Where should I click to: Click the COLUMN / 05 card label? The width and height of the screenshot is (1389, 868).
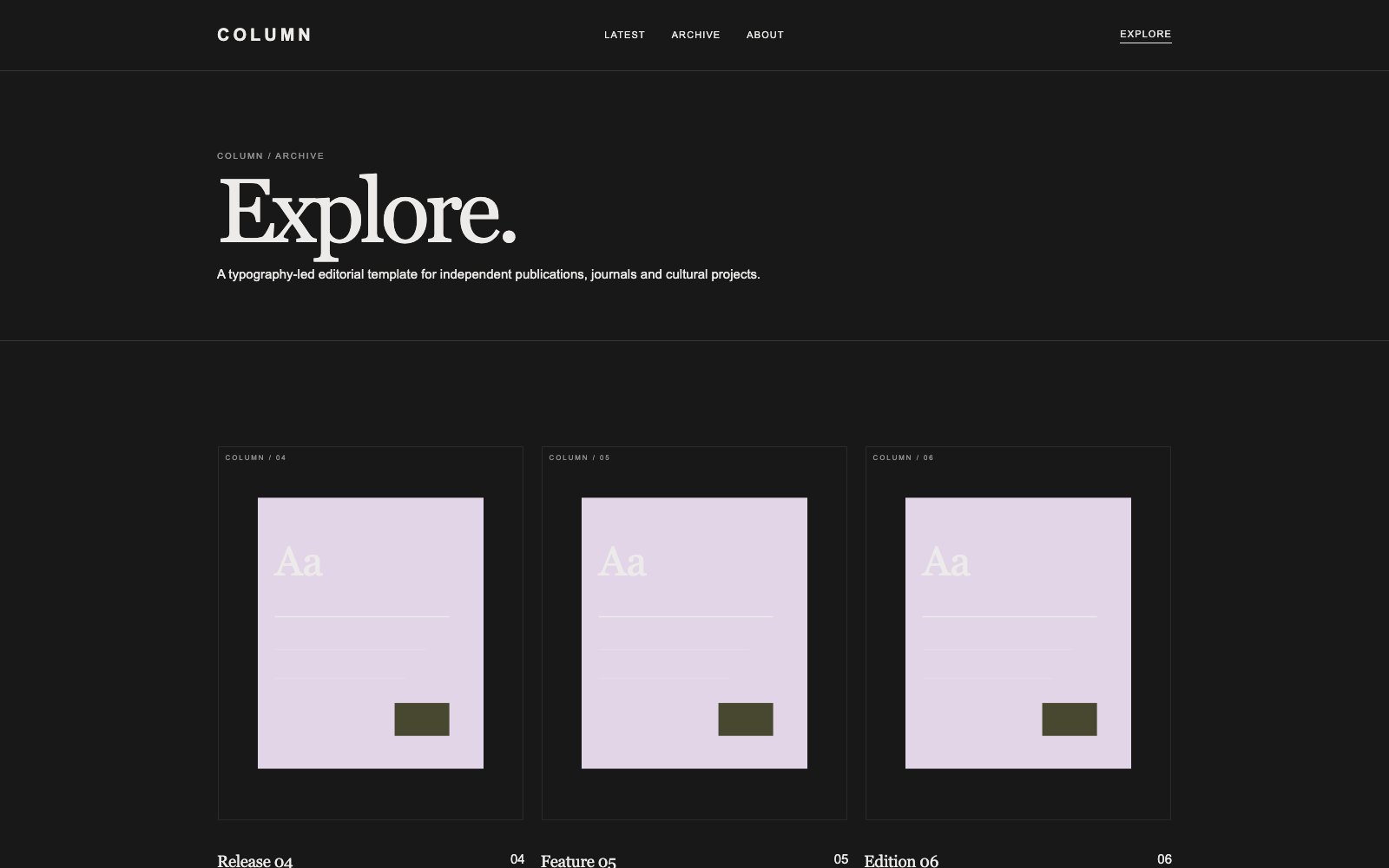tap(580, 457)
